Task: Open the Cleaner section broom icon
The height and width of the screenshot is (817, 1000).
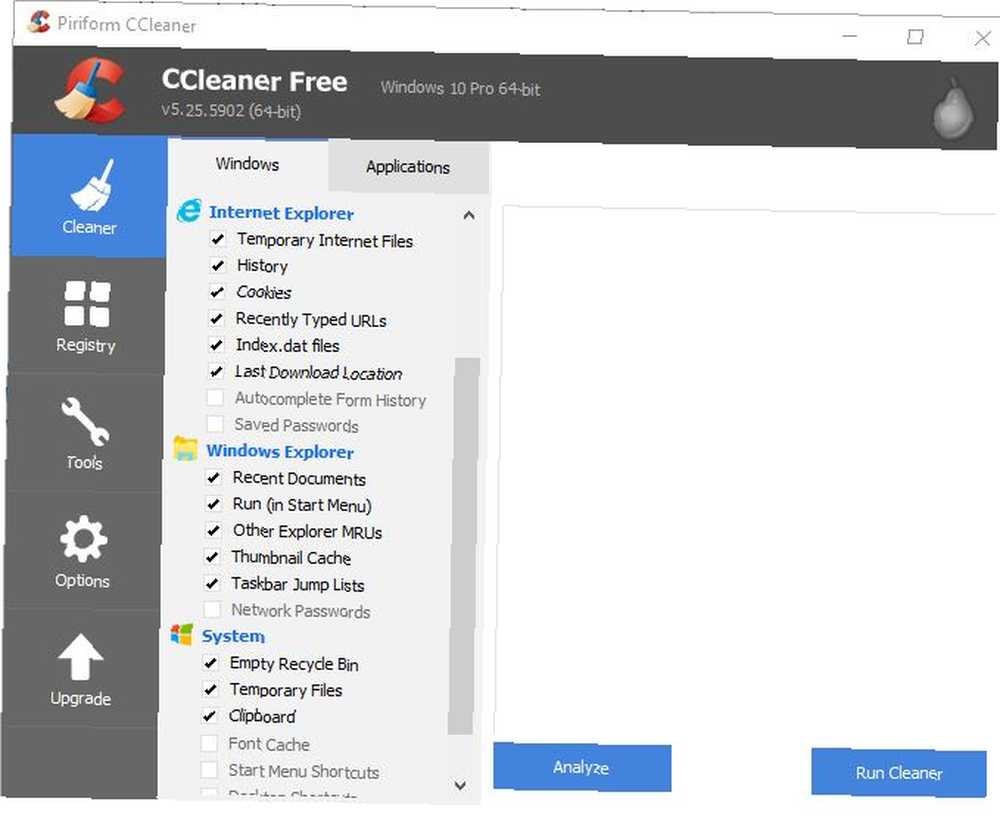Action: 93,186
